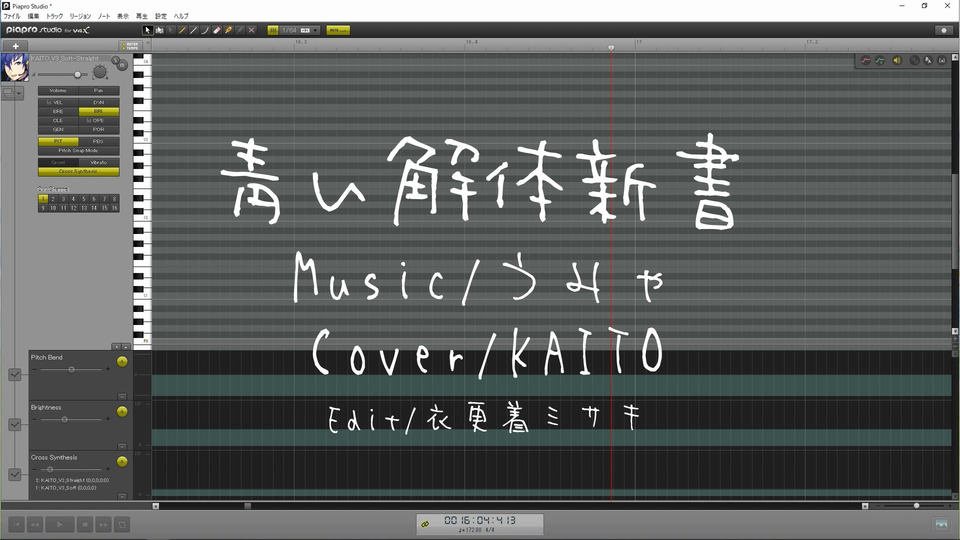Toggle the highlighted BRI parameter
This screenshot has height=540, width=960.
point(99,111)
